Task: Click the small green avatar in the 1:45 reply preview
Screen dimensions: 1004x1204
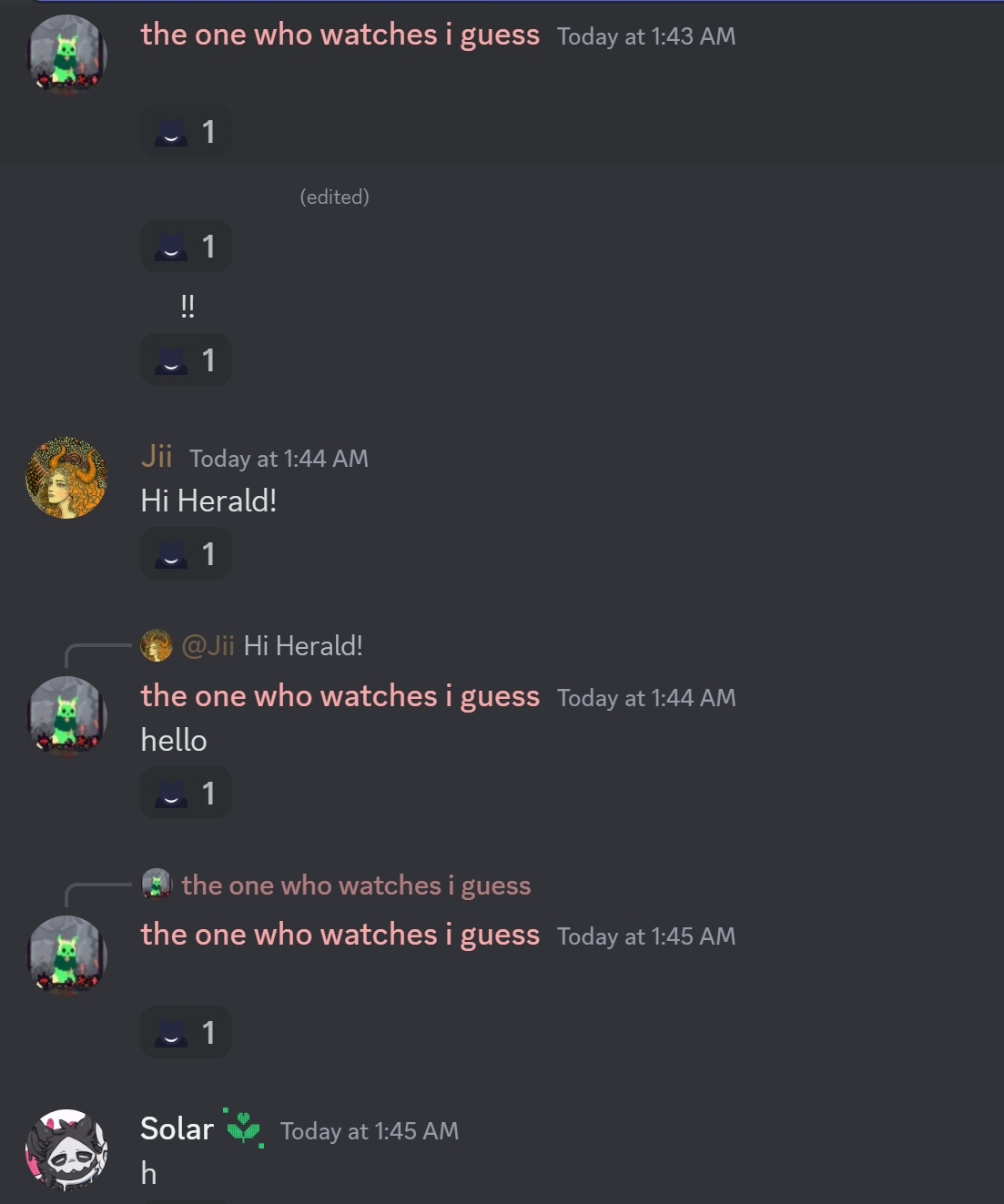Action: (x=157, y=884)
